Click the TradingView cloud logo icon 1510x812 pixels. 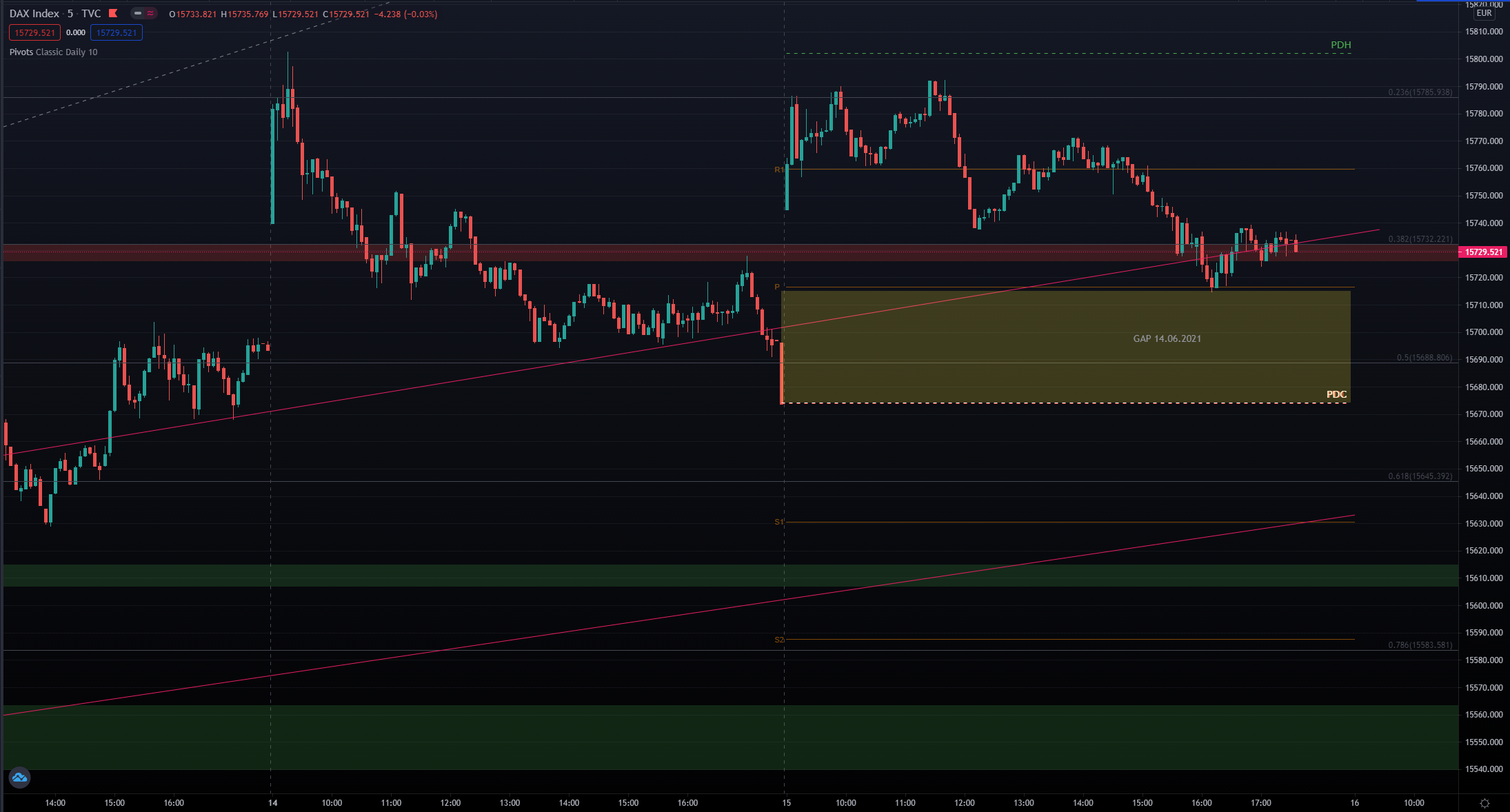[x=19, y=778]
